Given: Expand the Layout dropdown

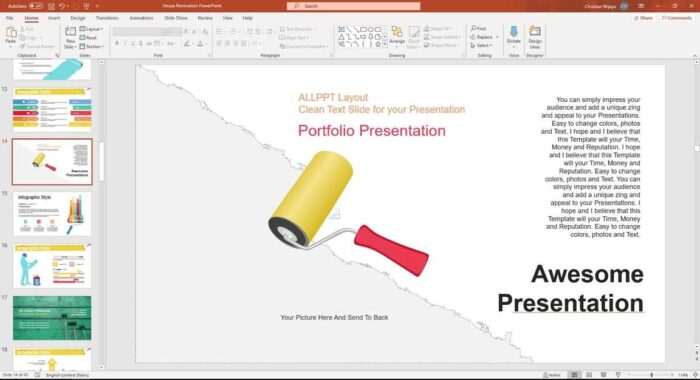Looking at the screenshot, I should [x=92, y=29].
